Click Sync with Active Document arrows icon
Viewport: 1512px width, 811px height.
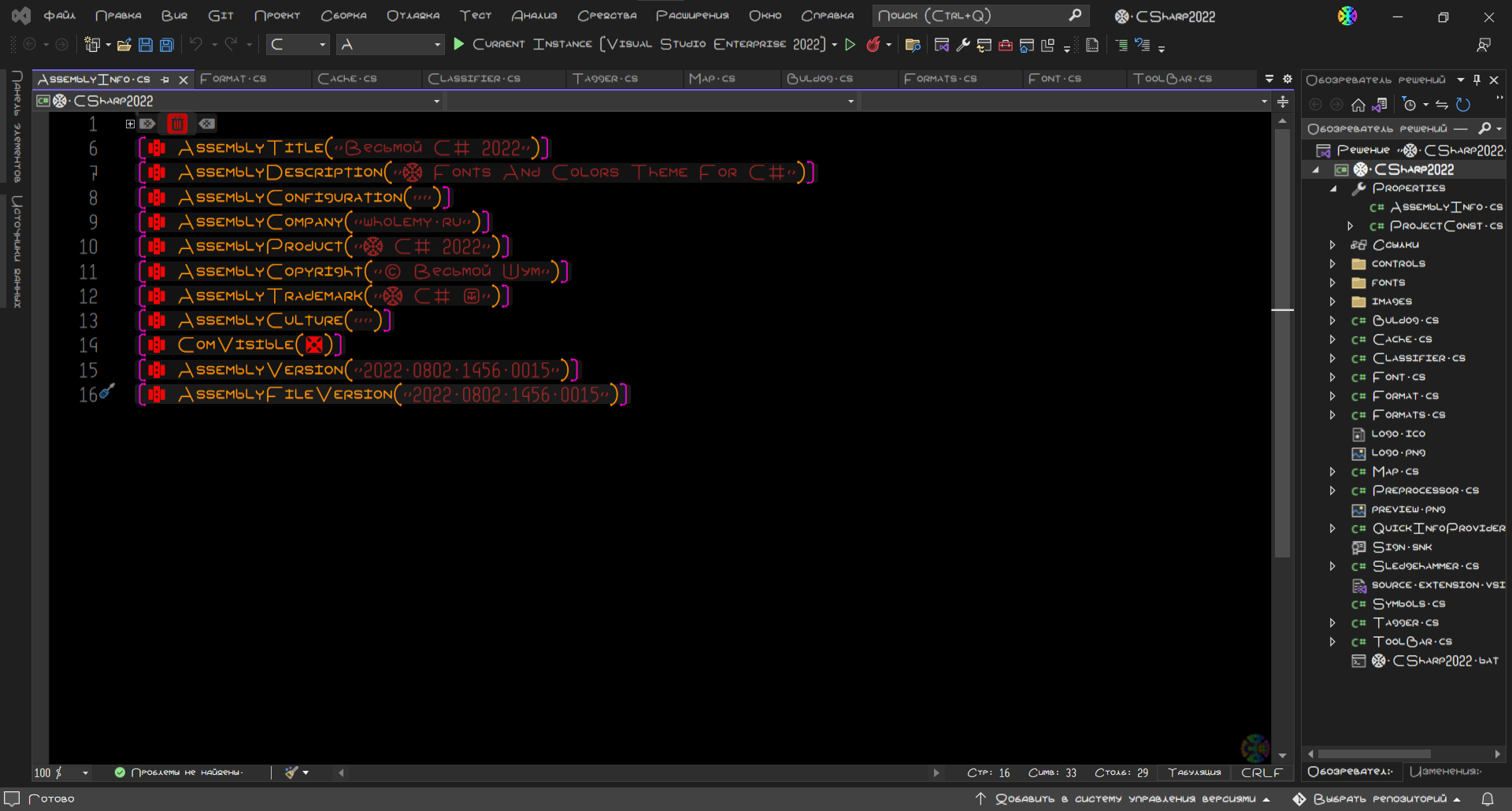click(1441, 105)
